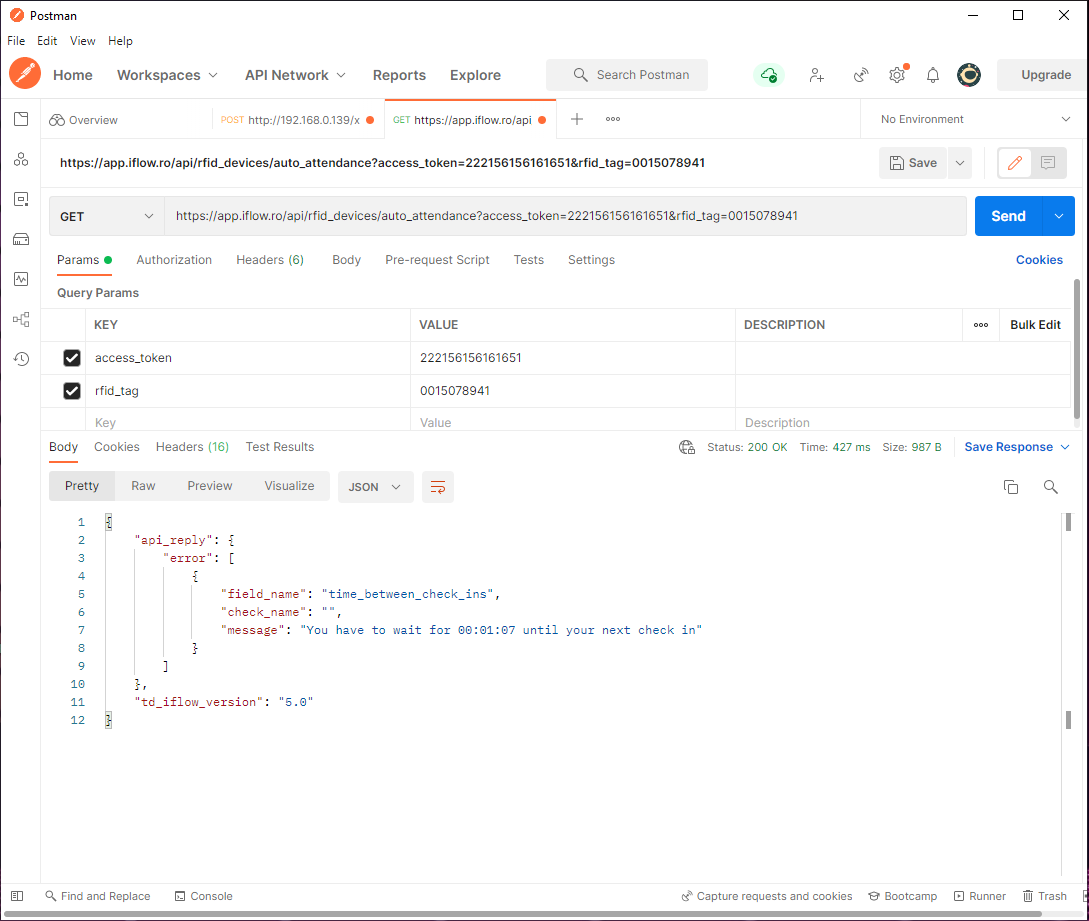Open the Save options dropdown arrow
The height and width of the screenshot is (921, 1089).
point(960,163)
